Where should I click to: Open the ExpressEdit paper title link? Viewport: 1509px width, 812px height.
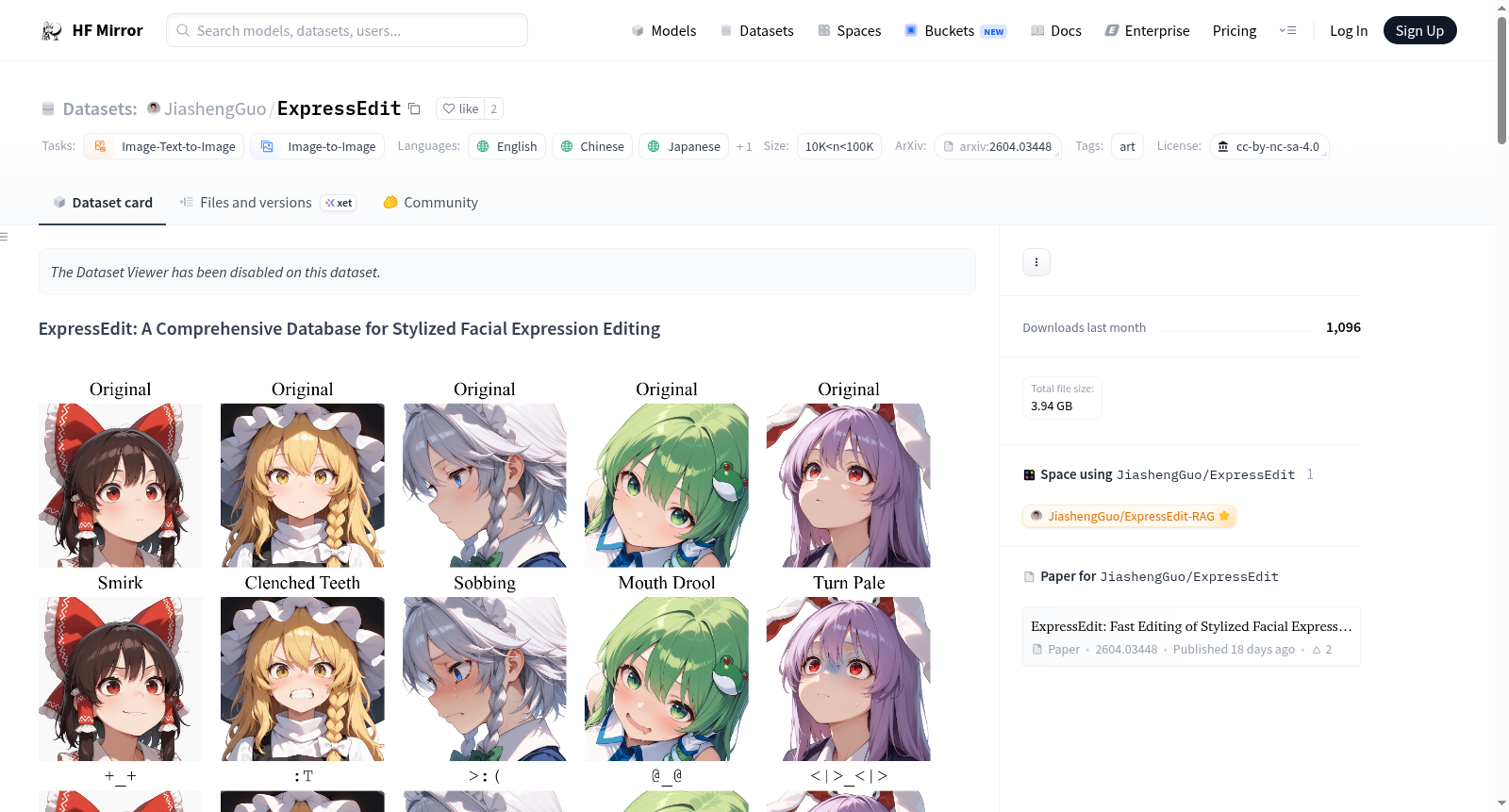(1191, 626)
